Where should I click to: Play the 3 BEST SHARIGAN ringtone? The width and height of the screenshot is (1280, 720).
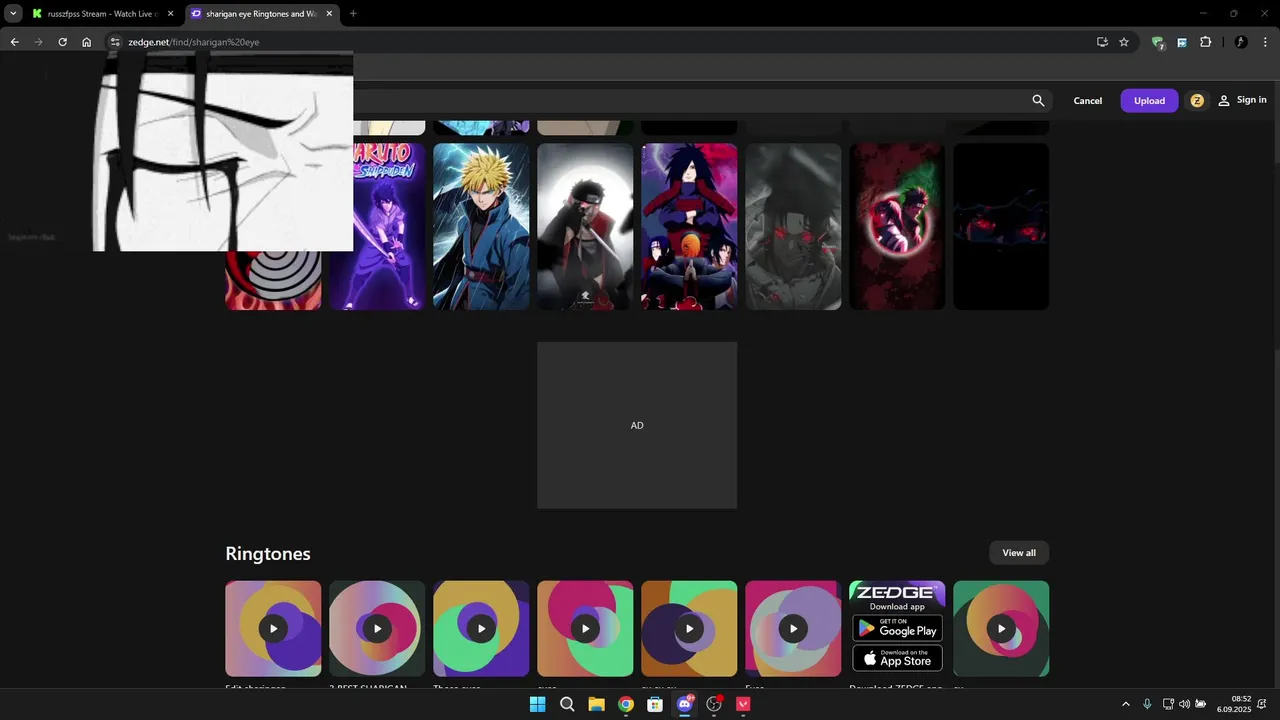tap(377, 629)
